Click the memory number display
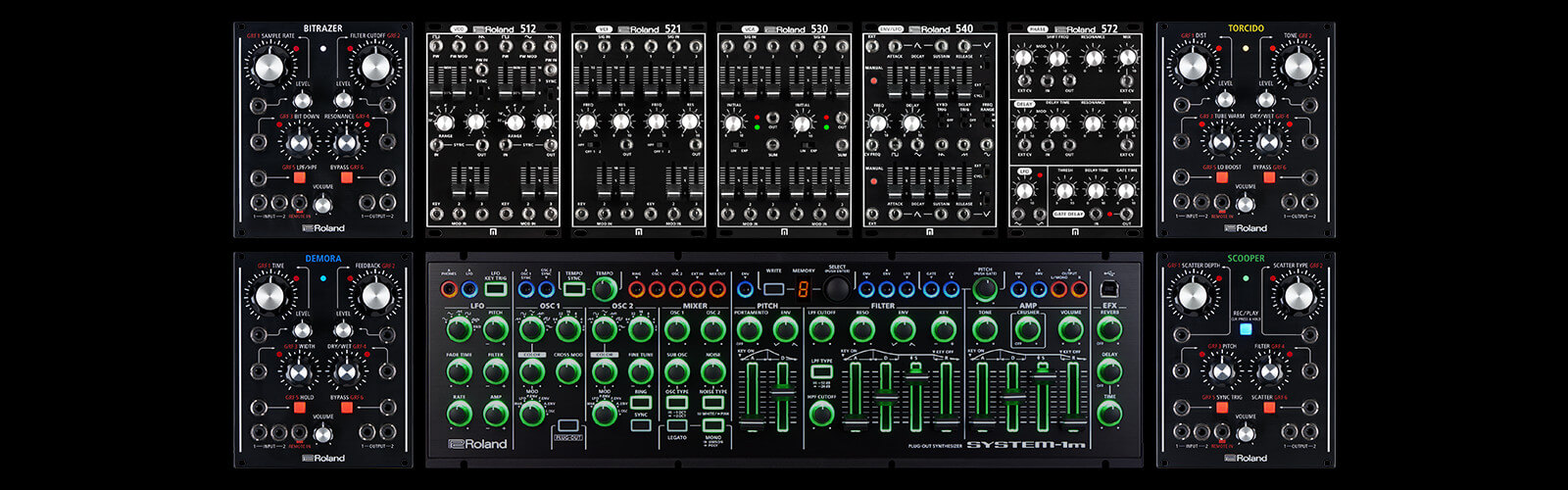 coord(803,288)
